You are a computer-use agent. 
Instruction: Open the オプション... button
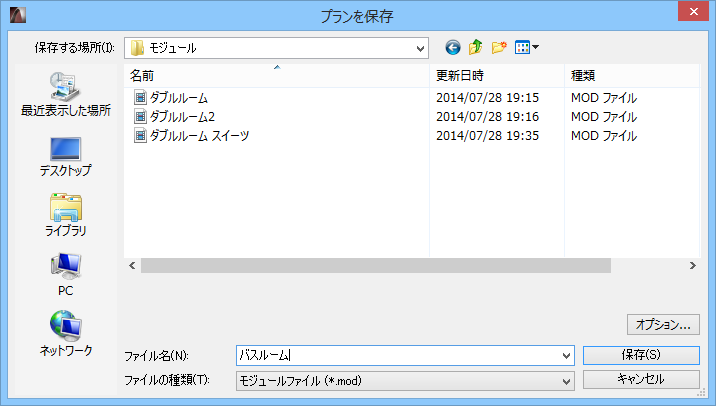coord(663,324)
